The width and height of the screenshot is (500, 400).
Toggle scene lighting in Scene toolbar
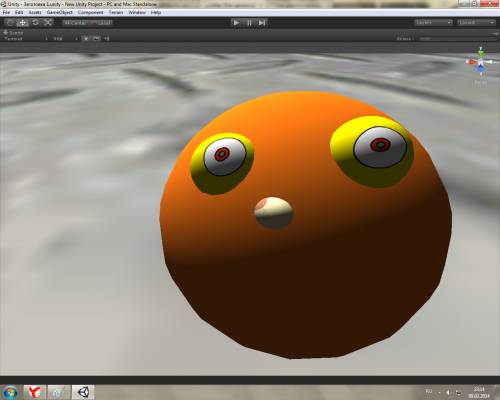[x=86, y=39]
